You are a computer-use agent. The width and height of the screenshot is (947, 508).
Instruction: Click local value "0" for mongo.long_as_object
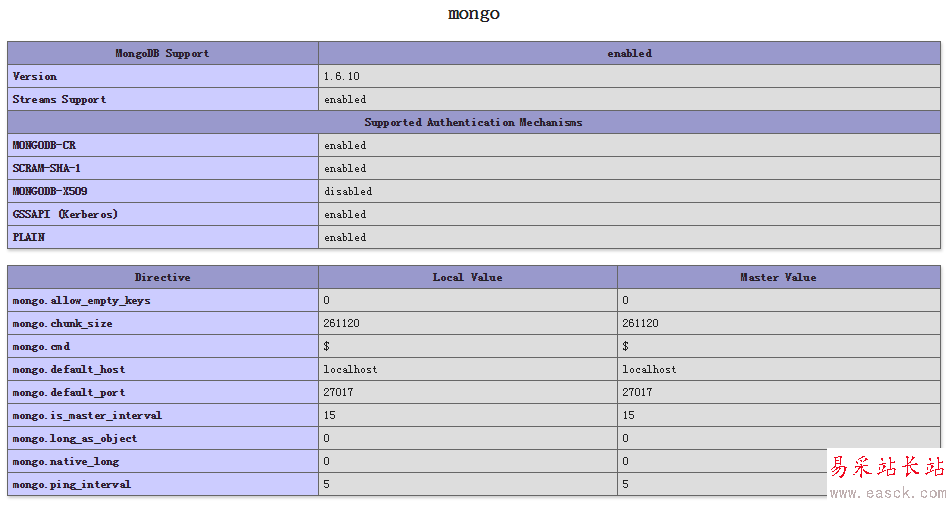pos(327,438)
